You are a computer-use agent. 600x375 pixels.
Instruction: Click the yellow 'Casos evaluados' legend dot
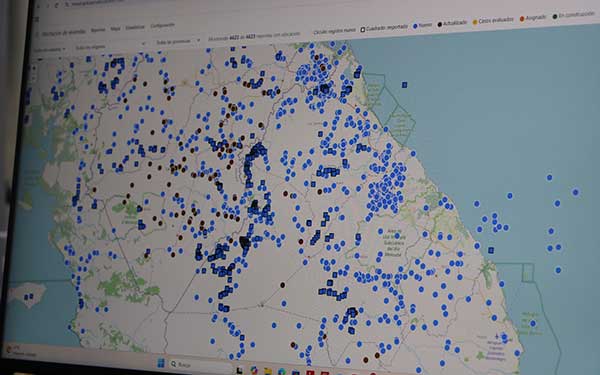click(475, 22)
